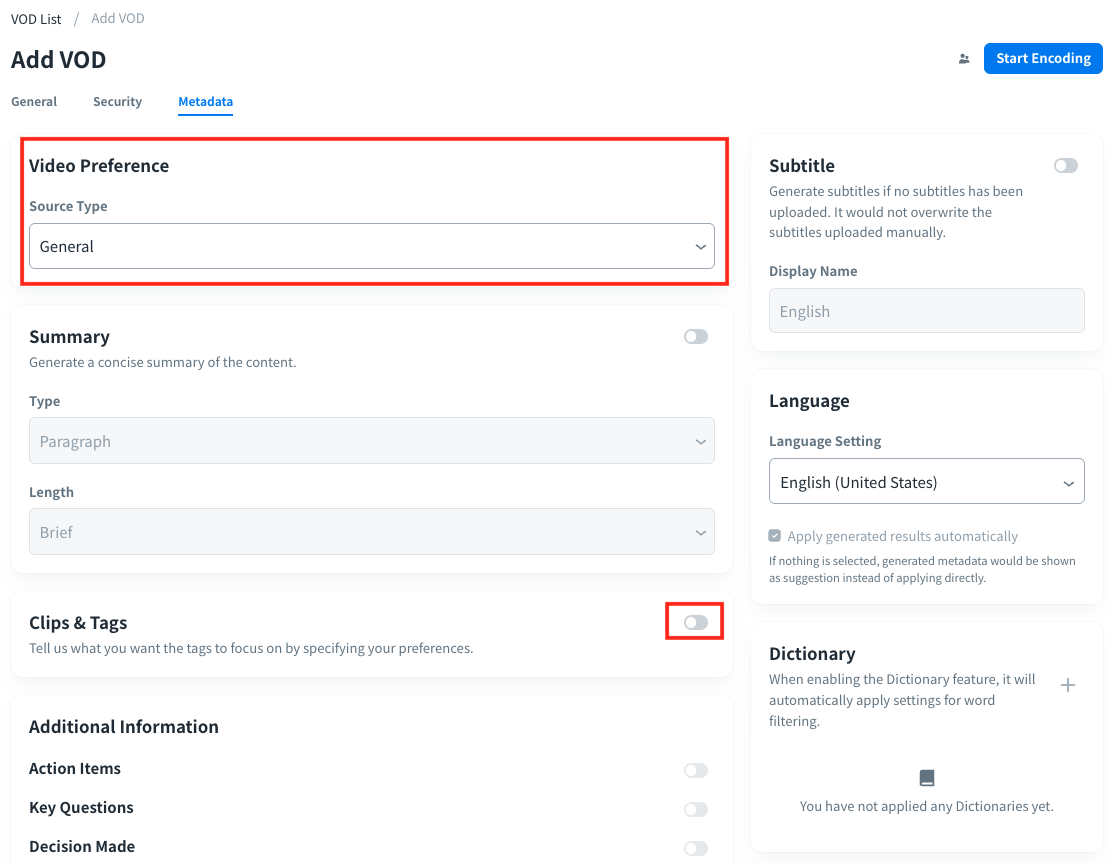Select the Metadata tab
Screen dimensions: 1113x864
(205, 101)
